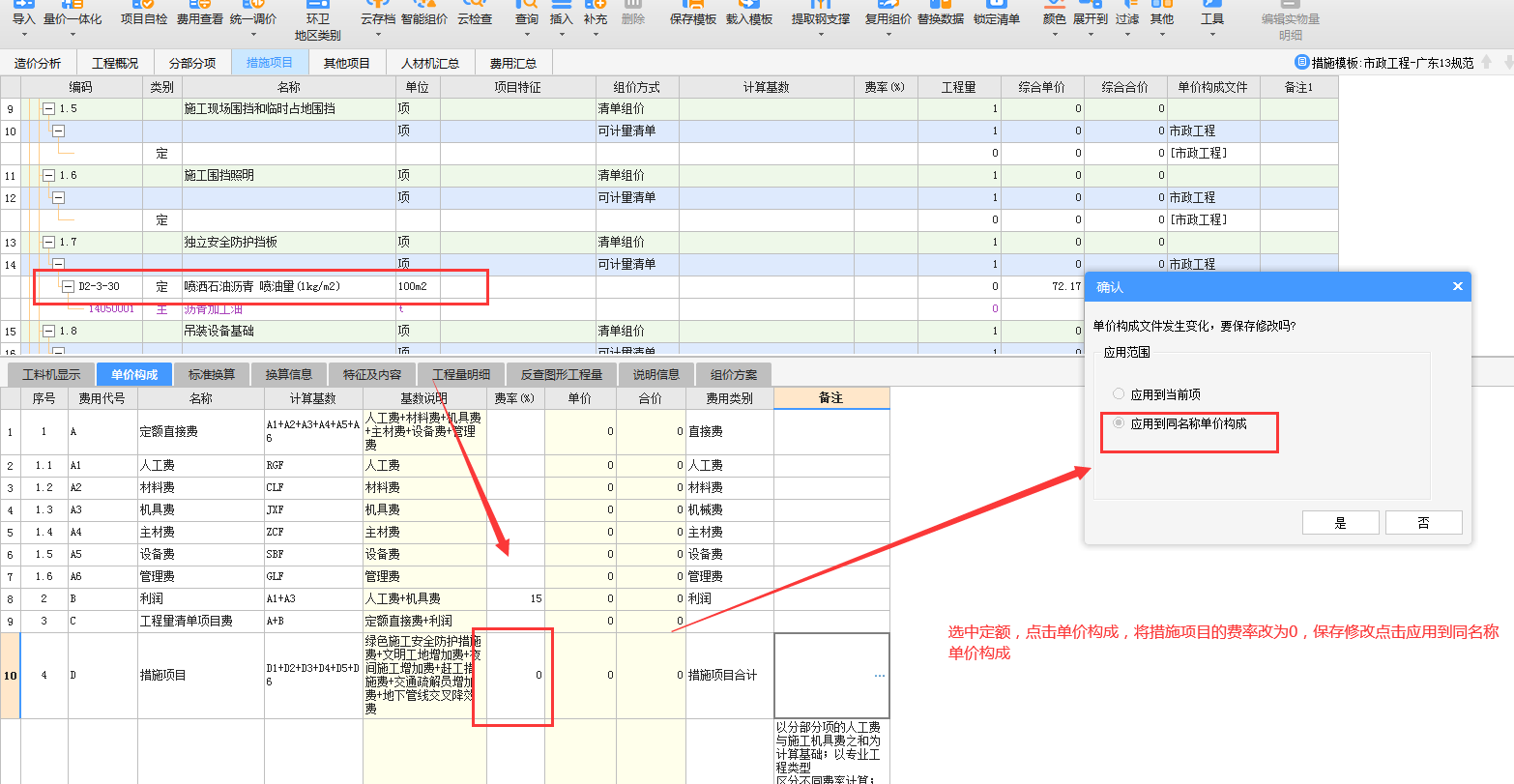This screenshot has width=1514, height=784.
Task: Click 是 to confirm saving changes
Action: (x=1341, y=523)
